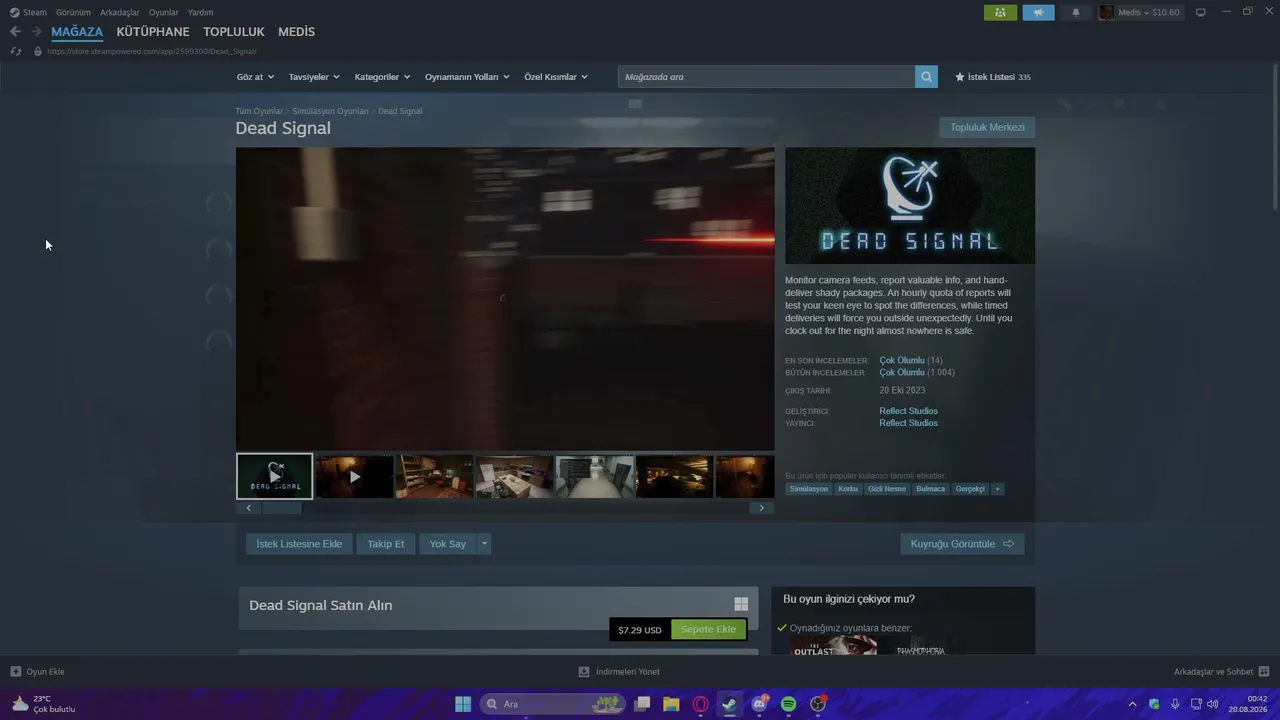Open the Yardım menu
The width and height of the screenshot is (1280, 720).
click(200, 13)
